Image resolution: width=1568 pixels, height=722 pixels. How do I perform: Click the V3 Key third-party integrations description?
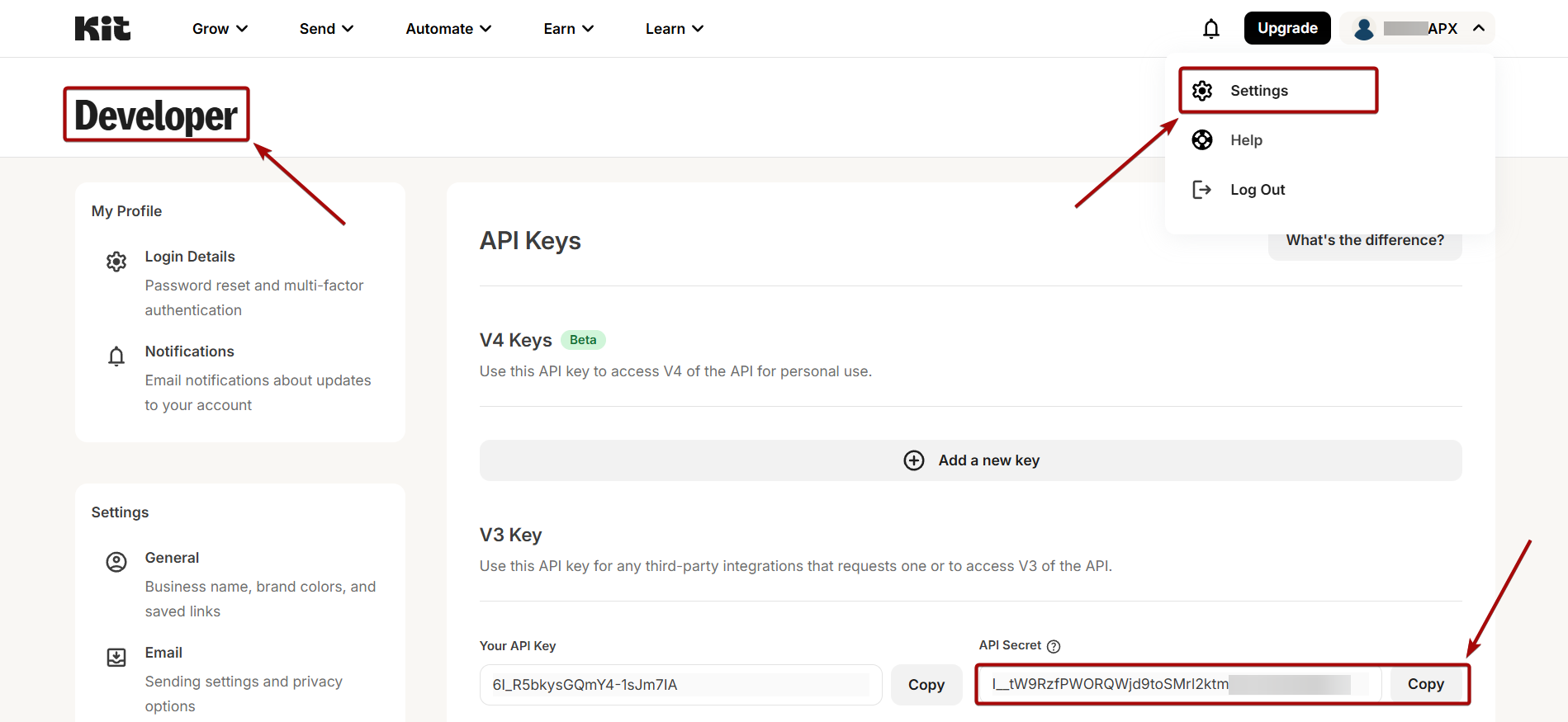tap(796, 566)
